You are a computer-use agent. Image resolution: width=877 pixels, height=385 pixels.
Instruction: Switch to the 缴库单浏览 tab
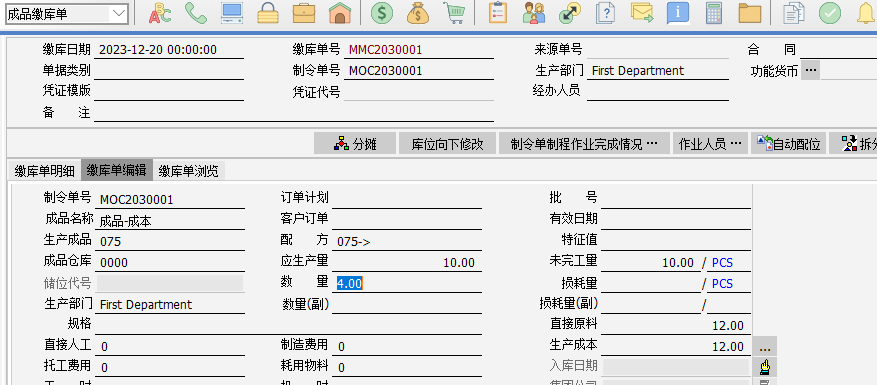[188, 171]
